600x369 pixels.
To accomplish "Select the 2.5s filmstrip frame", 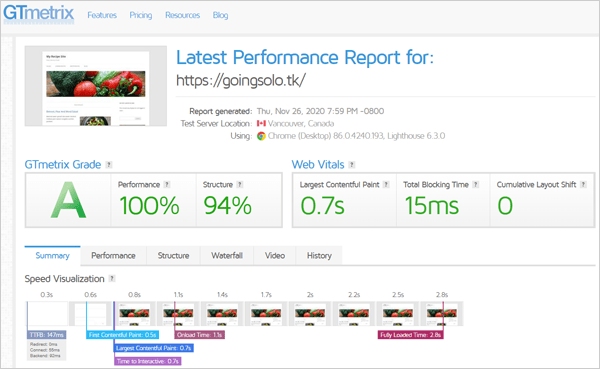I will coord(398,313).
